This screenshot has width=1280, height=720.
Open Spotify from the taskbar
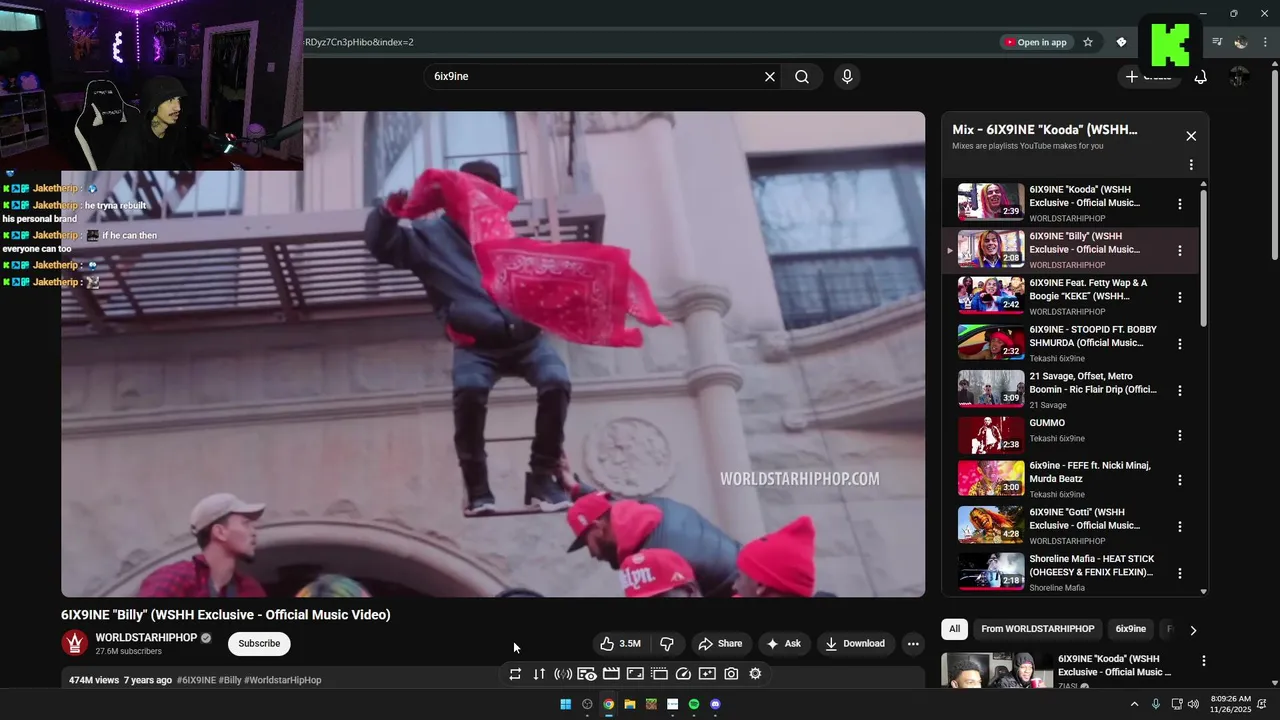pyautogui.click(x=694, y=704)
